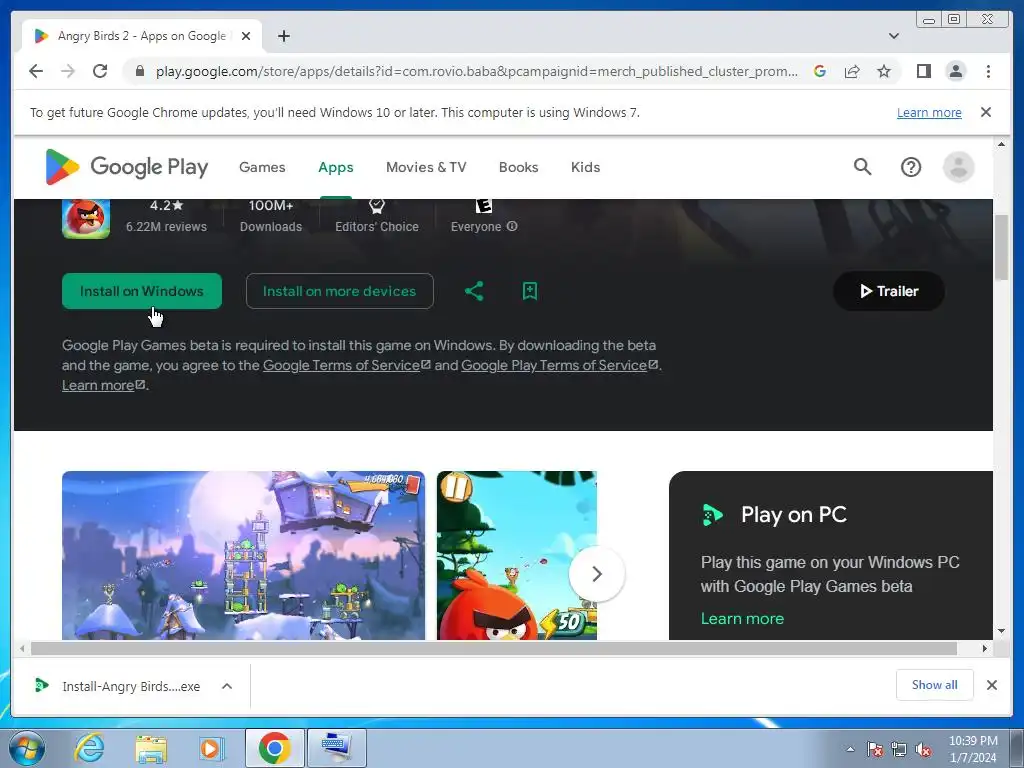Open first snowy level screenshot
Screen dimensions: 1024x768
243,555
